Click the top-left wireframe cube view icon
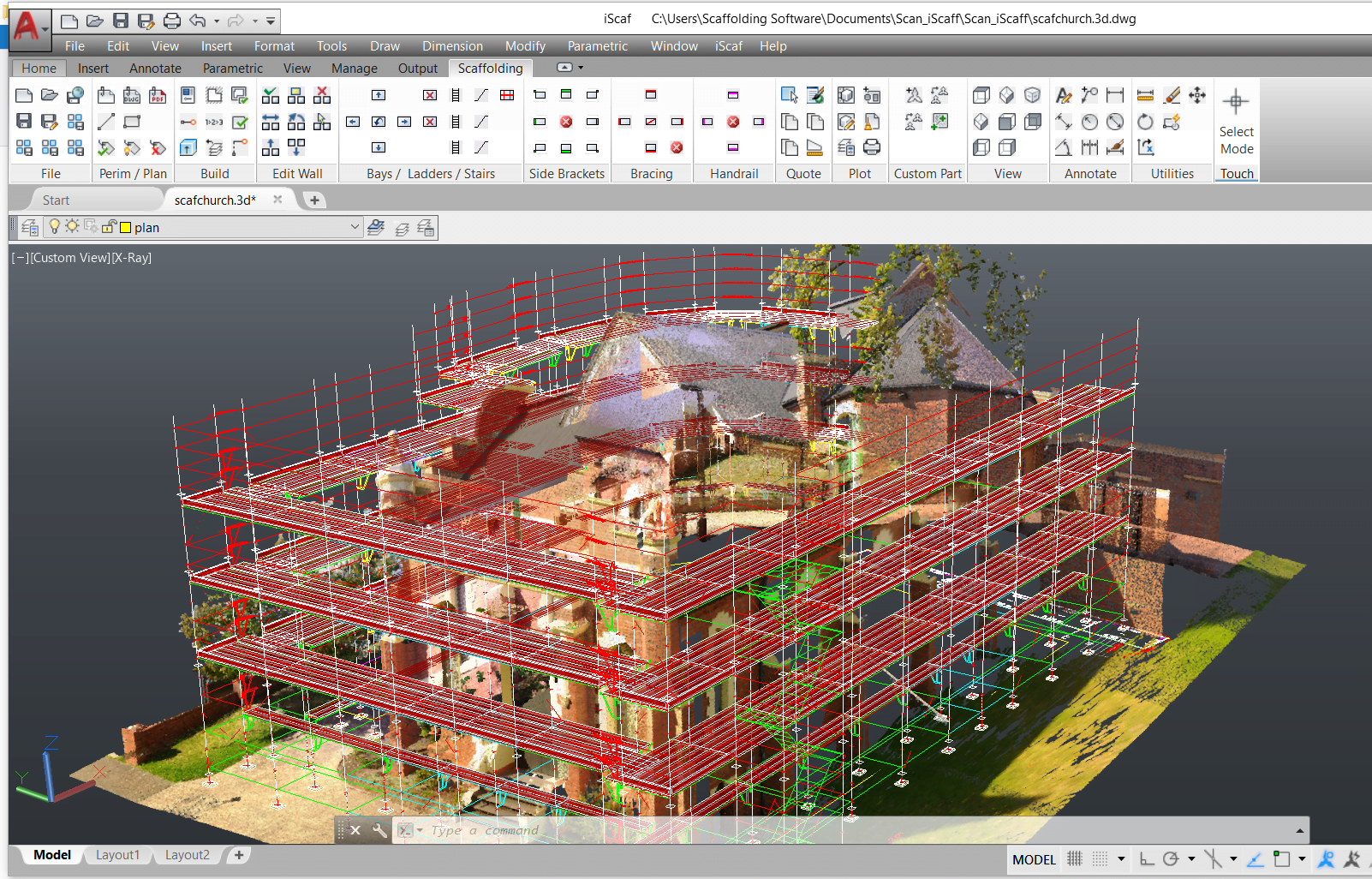The height and width of the screenshot is (879, 1372). [981, 95]
